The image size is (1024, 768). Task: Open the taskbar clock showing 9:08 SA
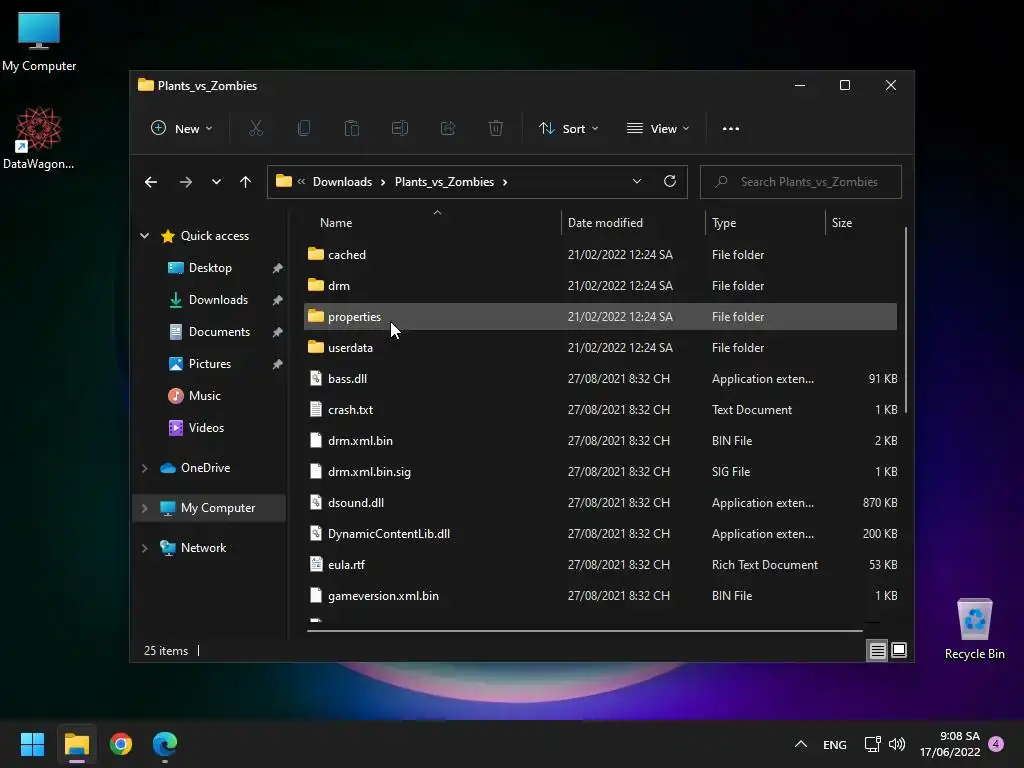click(x=950, y=744)
